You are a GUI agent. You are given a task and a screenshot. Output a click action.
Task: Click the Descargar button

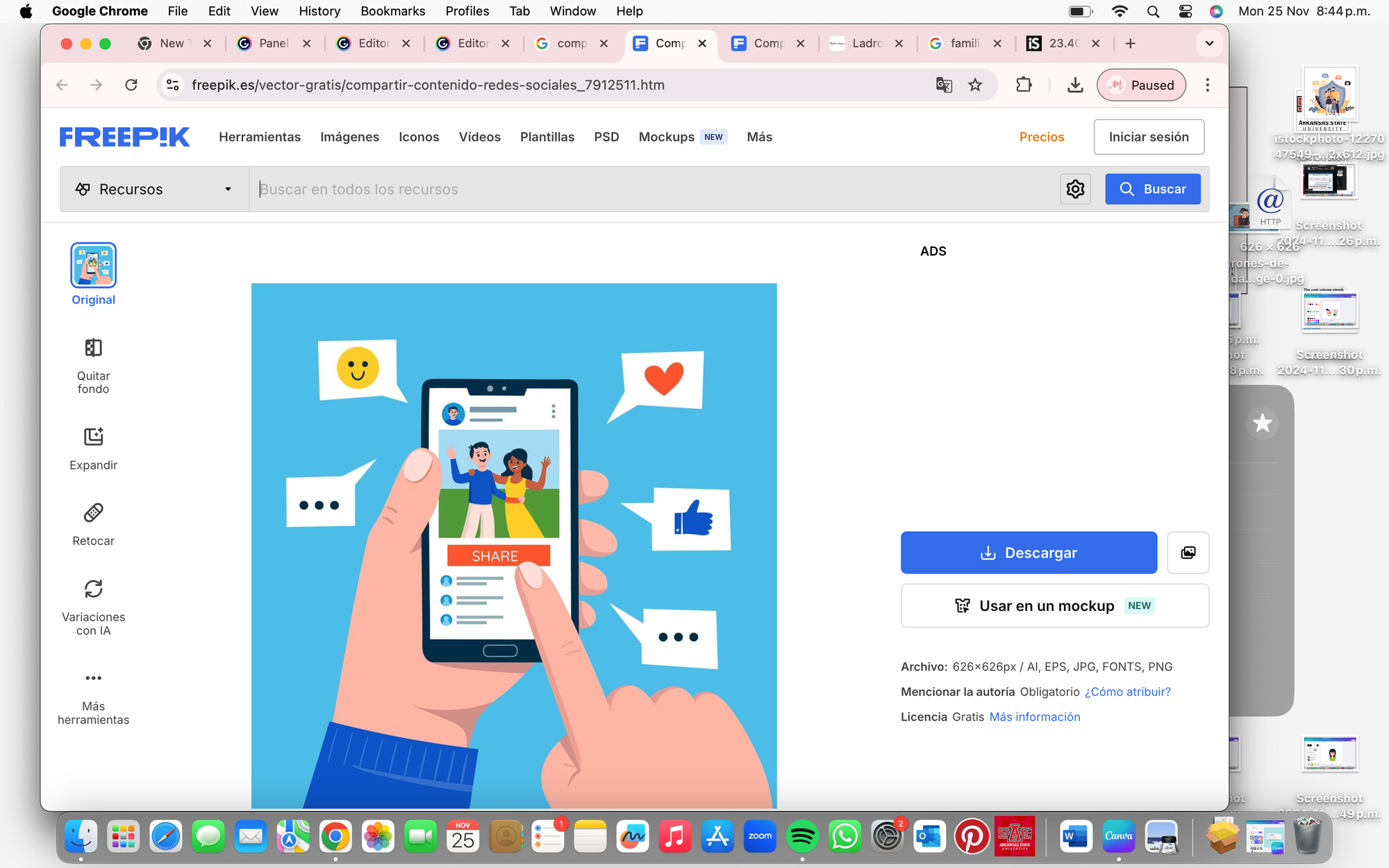1029,553
